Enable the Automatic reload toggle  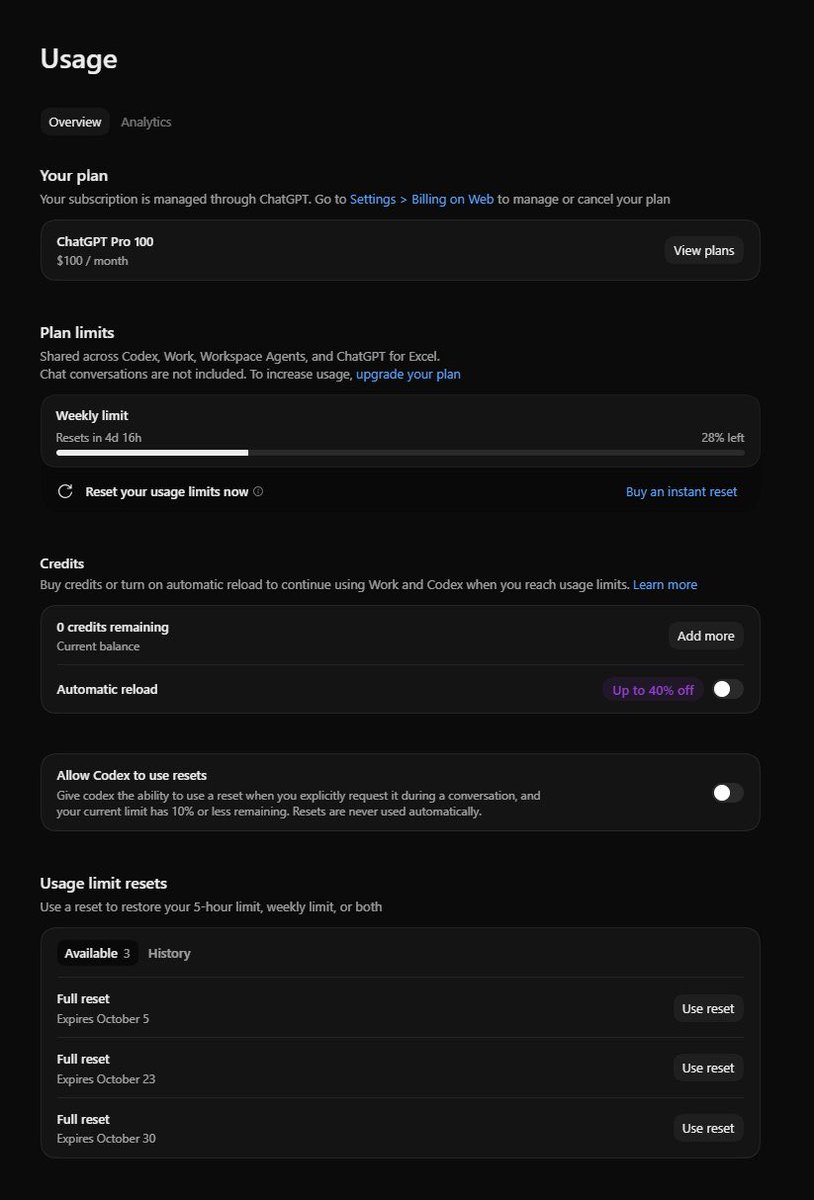click(727, 689)
